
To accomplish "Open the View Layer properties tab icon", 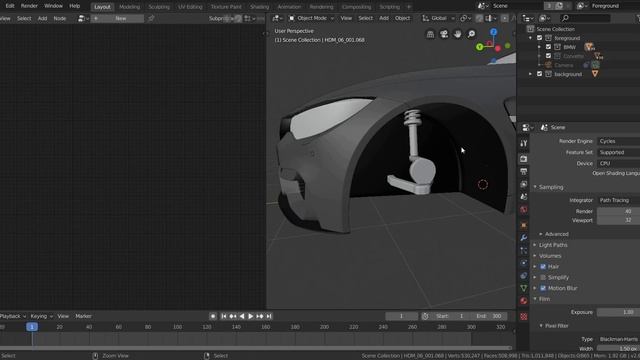I will tap(524, 184).
